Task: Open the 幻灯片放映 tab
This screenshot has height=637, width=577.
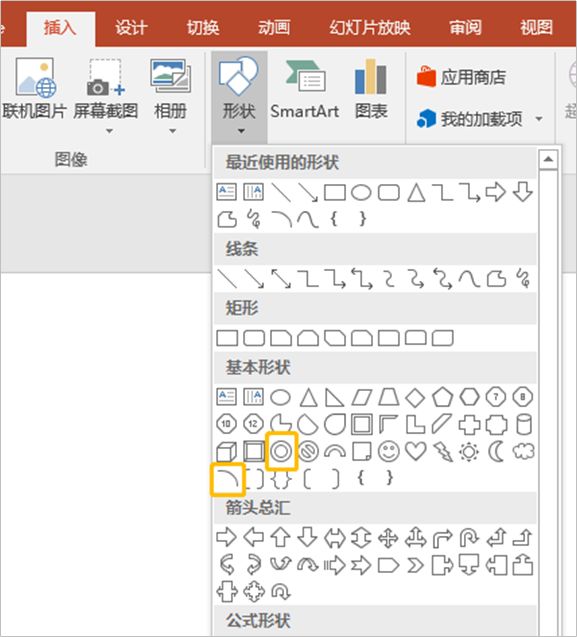Action: click(370, 28)
